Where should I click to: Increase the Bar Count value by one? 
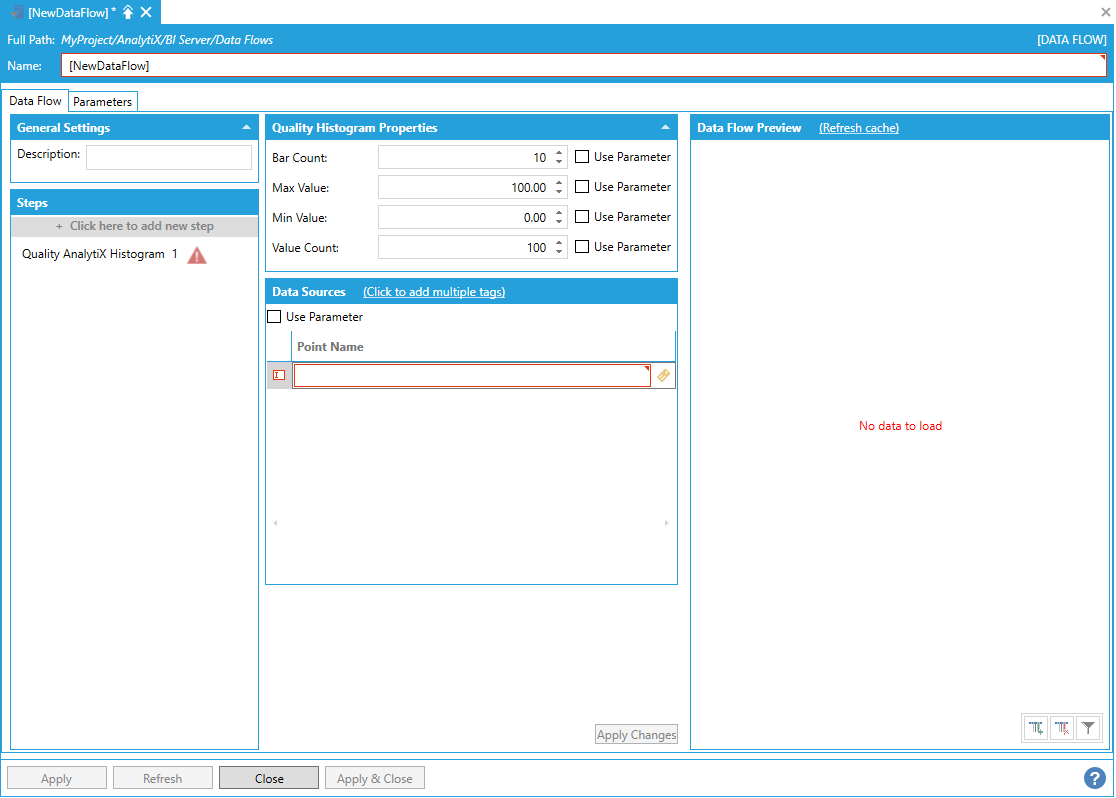tap(559, 153)
